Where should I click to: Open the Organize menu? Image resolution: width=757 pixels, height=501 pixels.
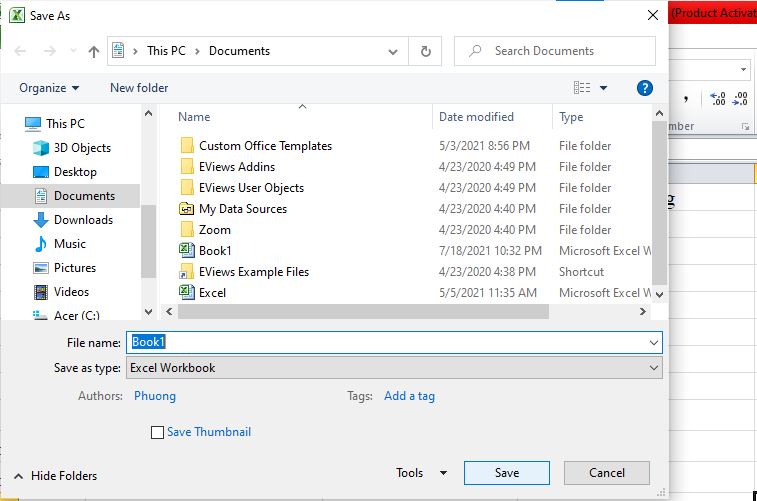49,88
